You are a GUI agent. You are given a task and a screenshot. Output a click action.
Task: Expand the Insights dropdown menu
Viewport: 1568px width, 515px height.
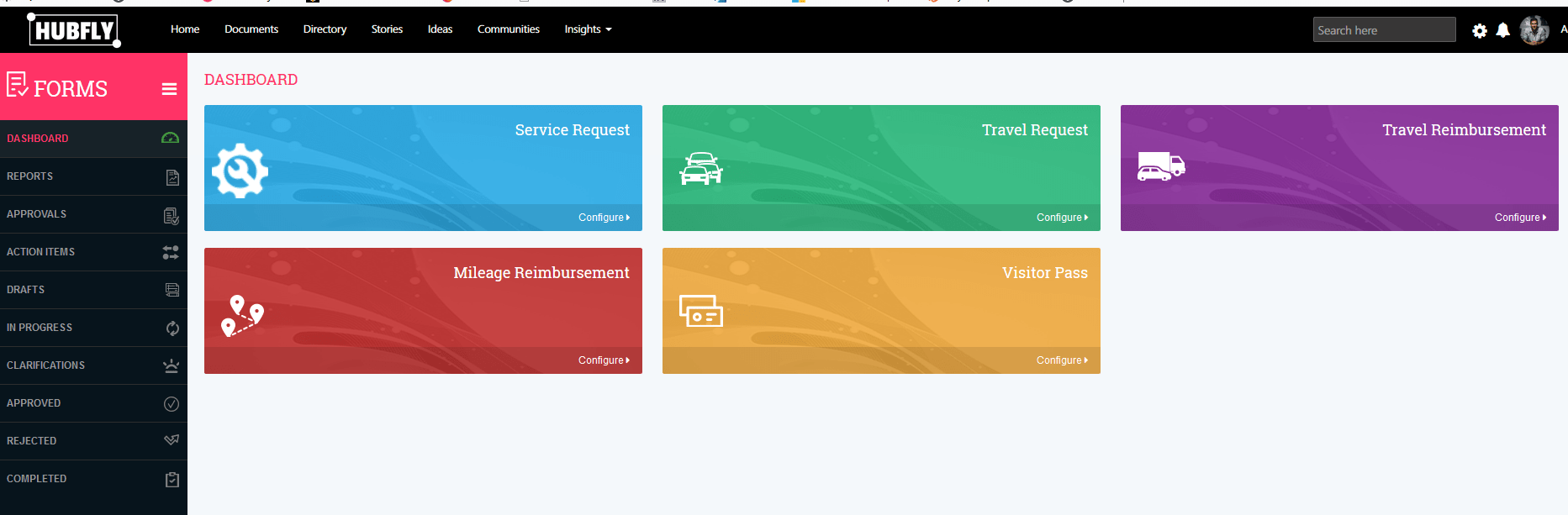pyautogui.click(x=588, y=29)
